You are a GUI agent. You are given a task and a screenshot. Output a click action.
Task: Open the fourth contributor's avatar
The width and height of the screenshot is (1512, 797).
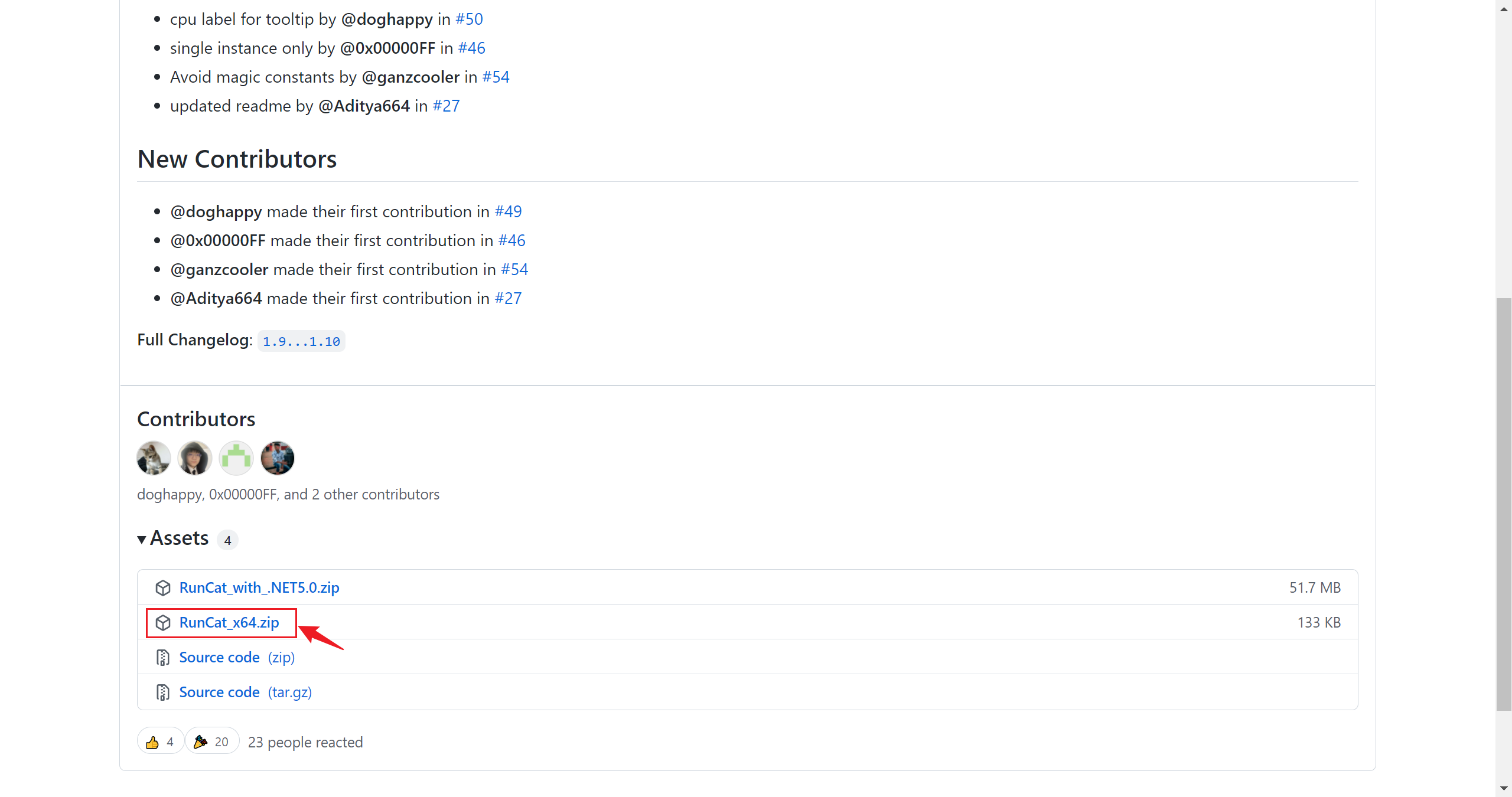[278, 458]
